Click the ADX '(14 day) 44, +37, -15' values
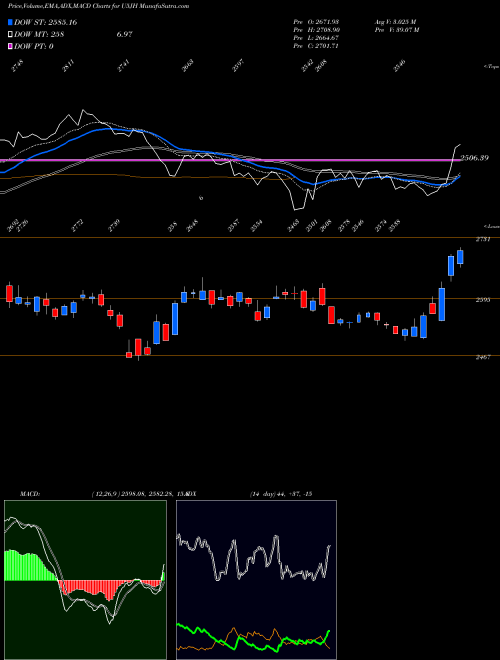 [x=281, y=493]
